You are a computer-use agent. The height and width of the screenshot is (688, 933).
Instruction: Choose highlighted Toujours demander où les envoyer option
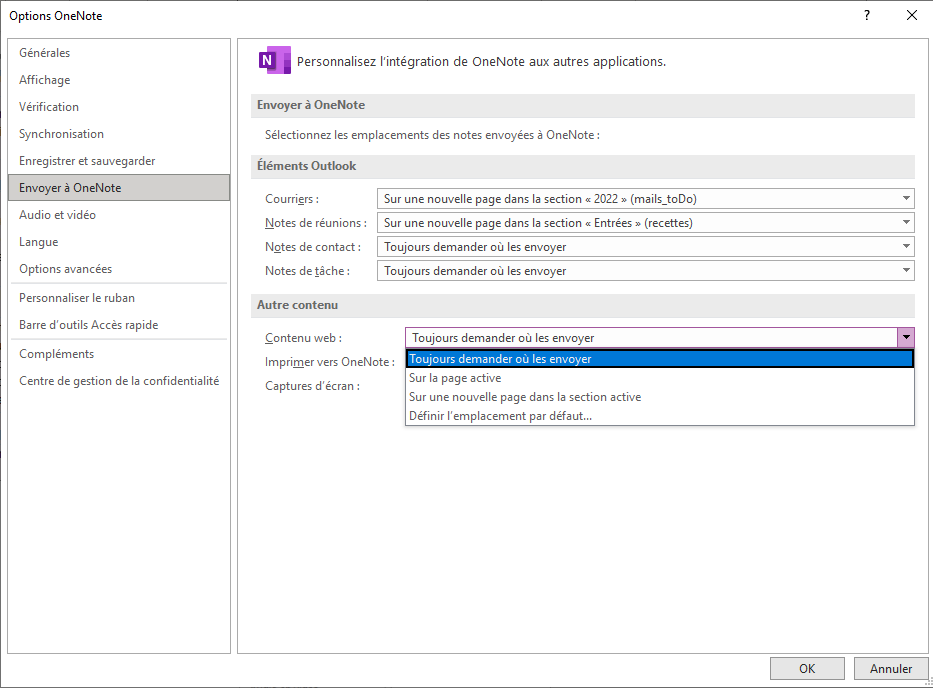tap(660, 359)
